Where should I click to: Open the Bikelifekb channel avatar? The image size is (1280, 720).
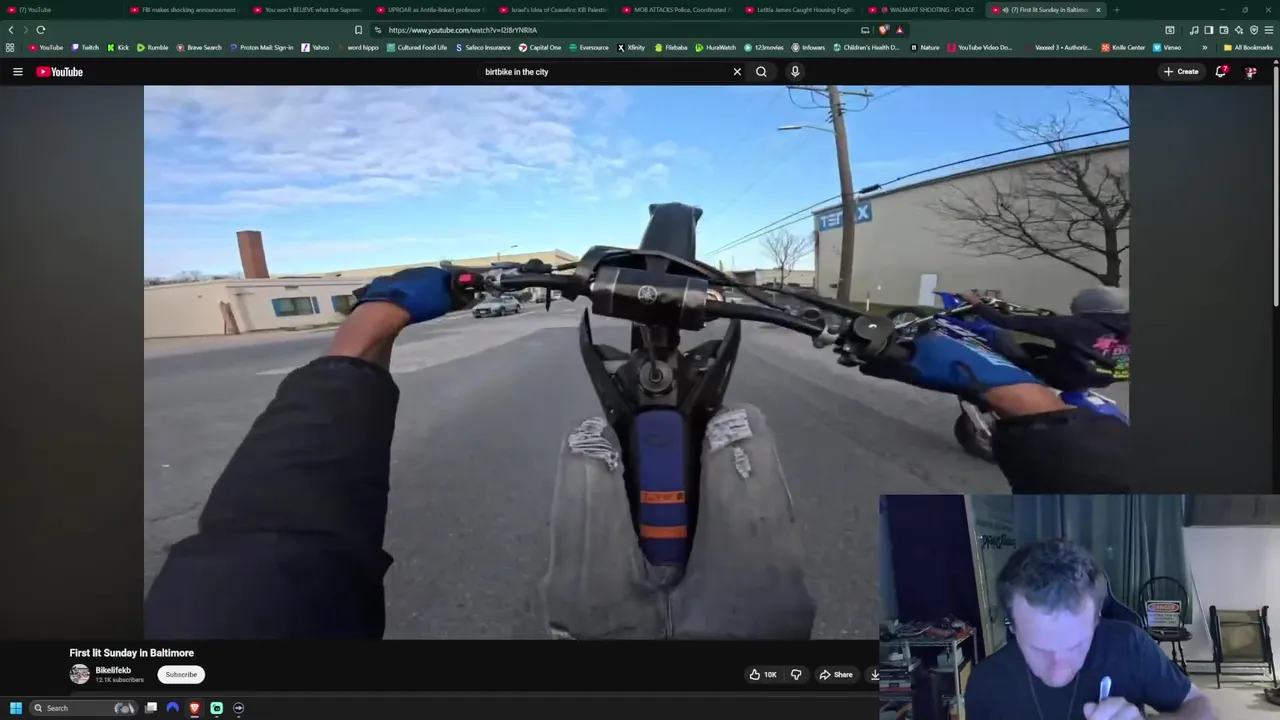(x=79, y=674)
